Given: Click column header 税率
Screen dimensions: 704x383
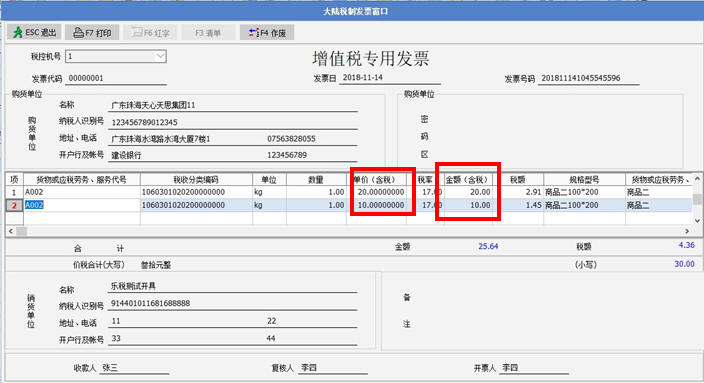Looking at the screenshot, I should point(425,180).
